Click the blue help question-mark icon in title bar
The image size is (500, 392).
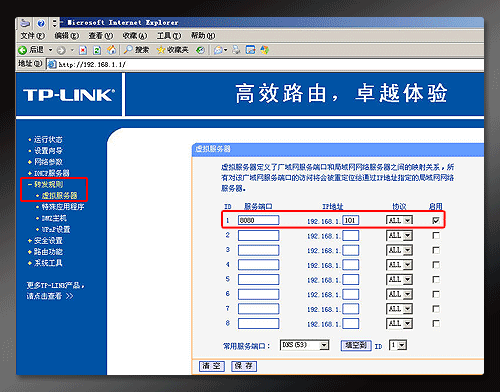click(41, 23)
